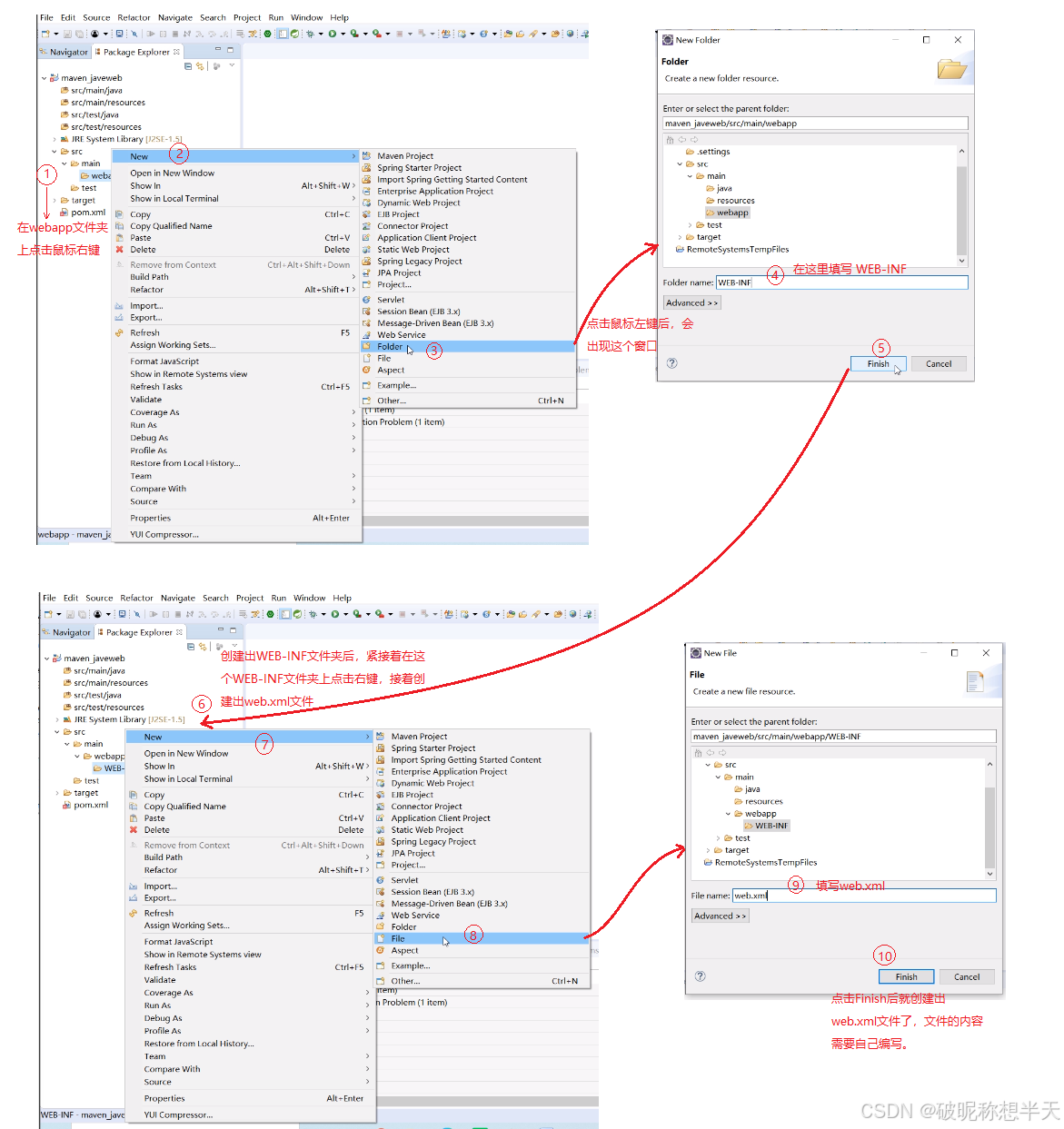1064x1129 pixels.
Task: Click the home icon in New Folder dialog
Action: pos(670,140)
